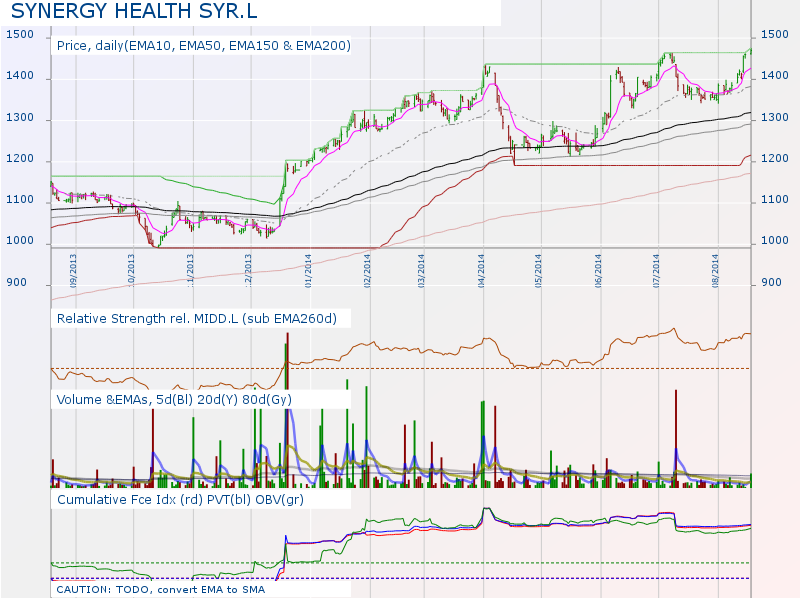Click the 03/2014 date marker
This screenshot has height=599, width=800.
422,270
